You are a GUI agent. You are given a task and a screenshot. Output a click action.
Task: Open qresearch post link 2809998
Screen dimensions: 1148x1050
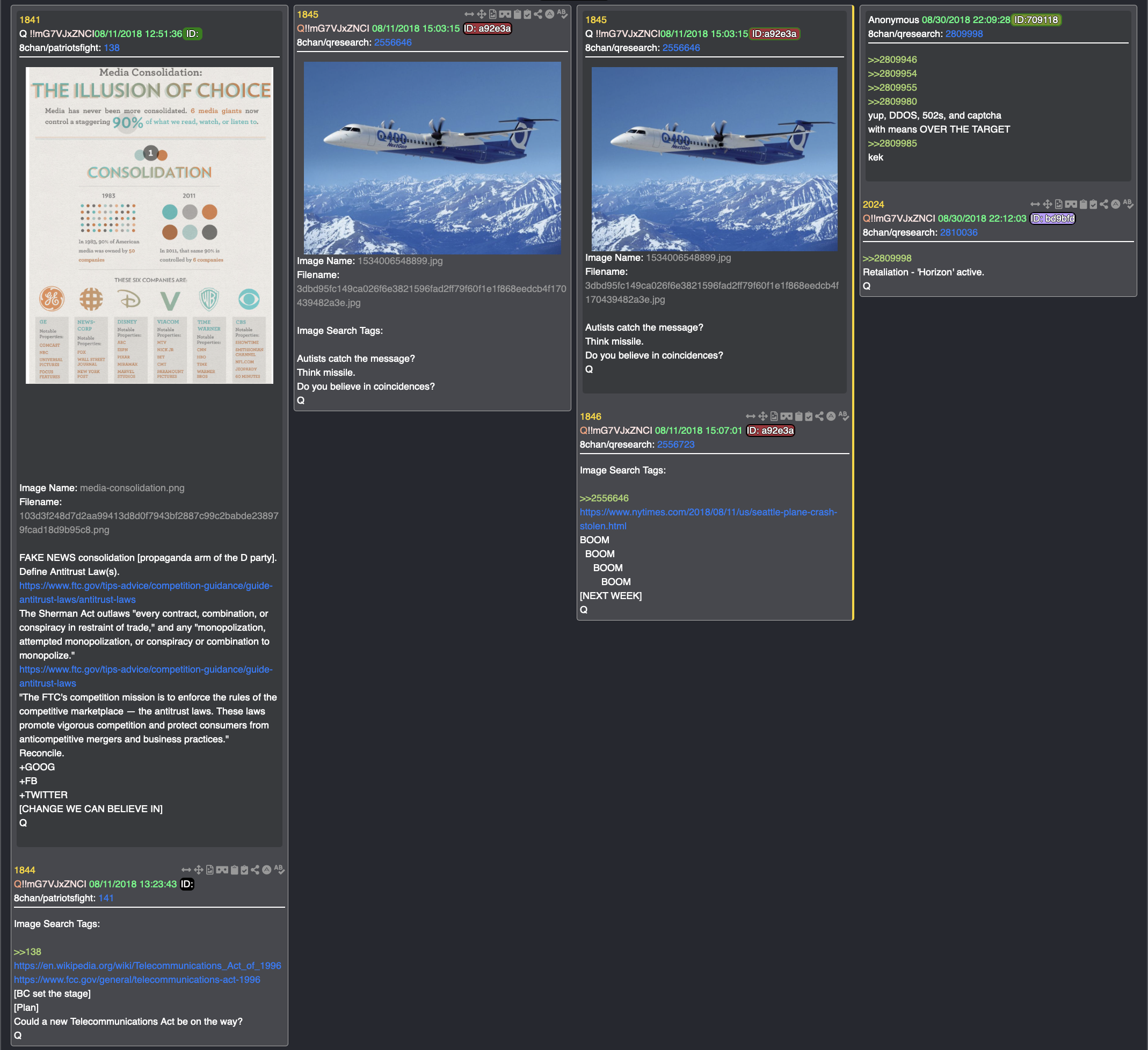(x=964, y=34)
